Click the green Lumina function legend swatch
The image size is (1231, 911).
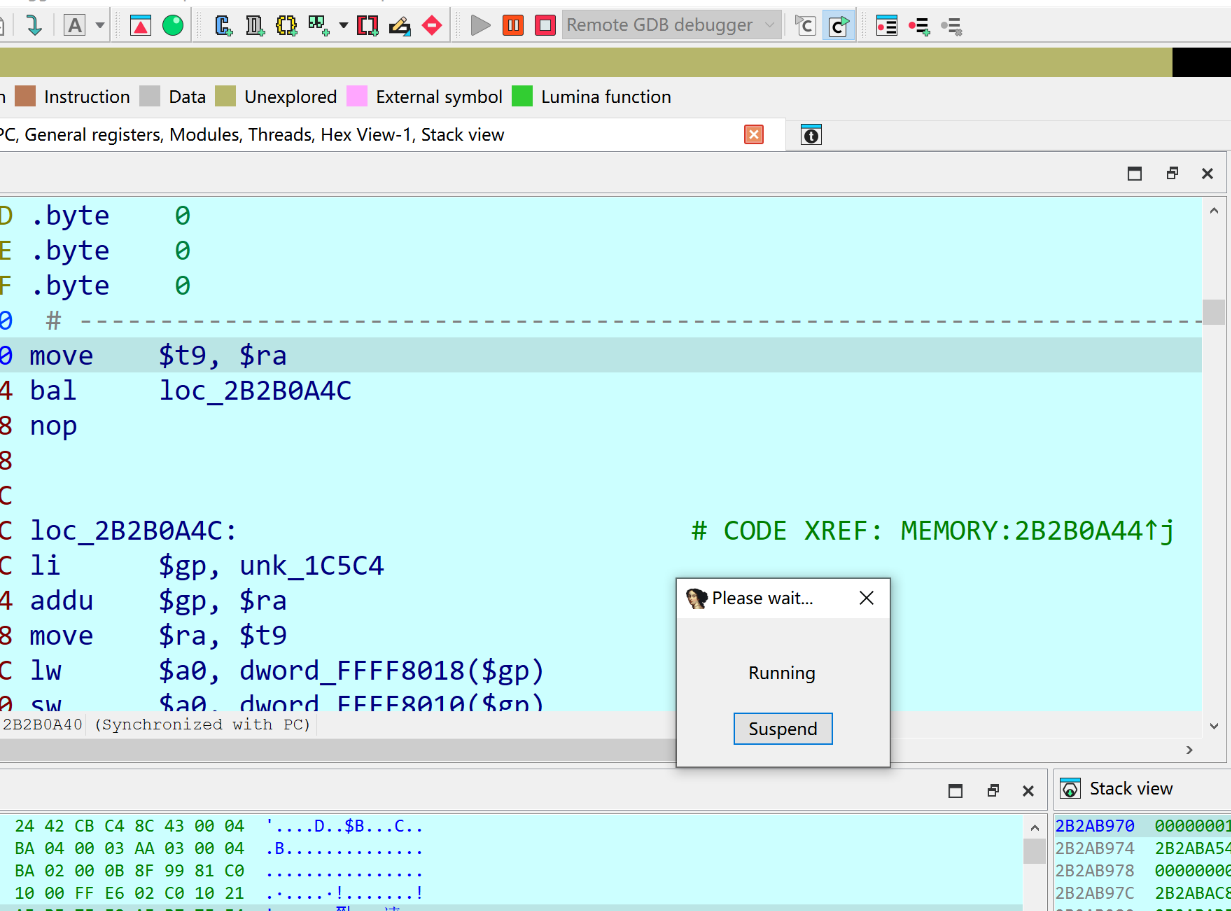pos(522,97)
